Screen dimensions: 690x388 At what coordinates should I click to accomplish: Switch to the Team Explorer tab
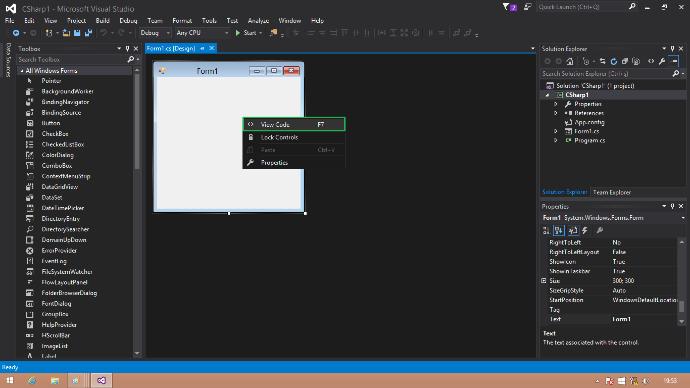612,192
